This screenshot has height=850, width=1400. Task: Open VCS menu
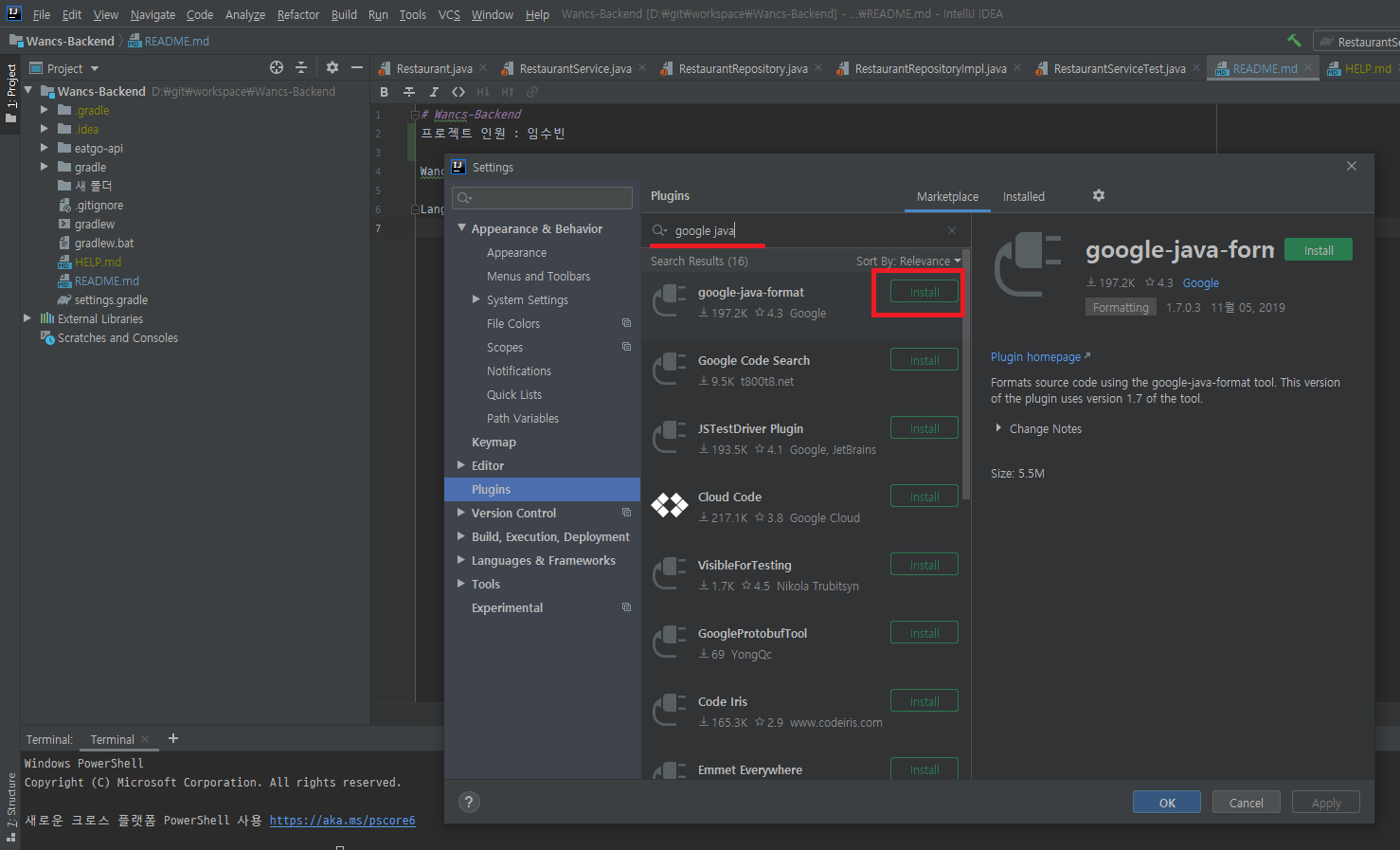pyautogui.click(x=449, y=14)
